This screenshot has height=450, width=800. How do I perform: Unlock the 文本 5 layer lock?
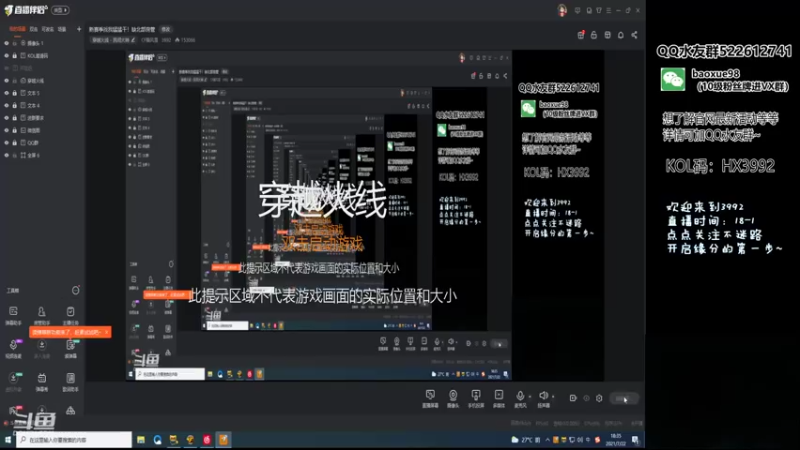click(x=15, y=93)
